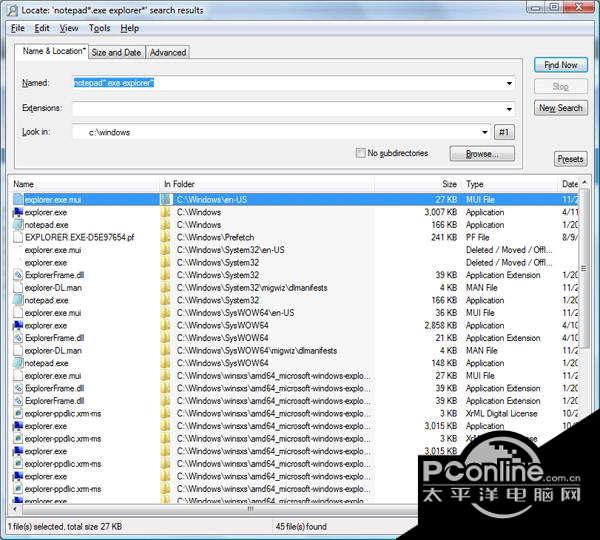600x540 pixels.
Task: Click the notepad.exe icon in the System32 row
Action: (18, 300)
